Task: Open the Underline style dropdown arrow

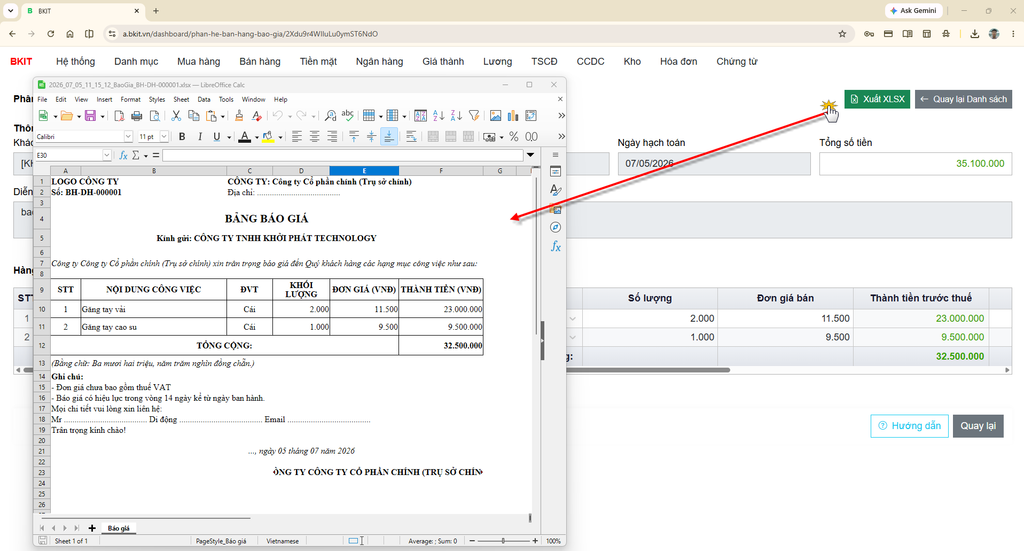Action: pos(227,137)
